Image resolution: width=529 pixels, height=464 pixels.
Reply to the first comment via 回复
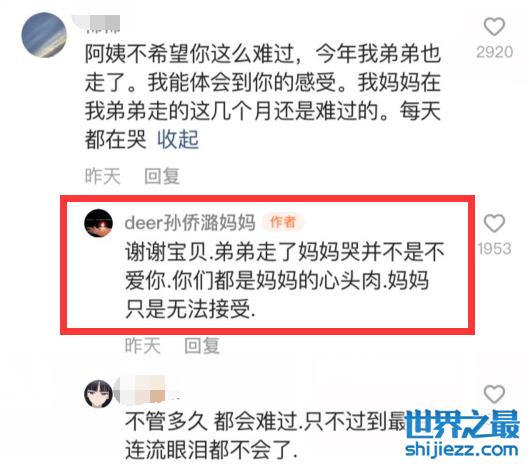pyautogui.click(x=162, y=176)
